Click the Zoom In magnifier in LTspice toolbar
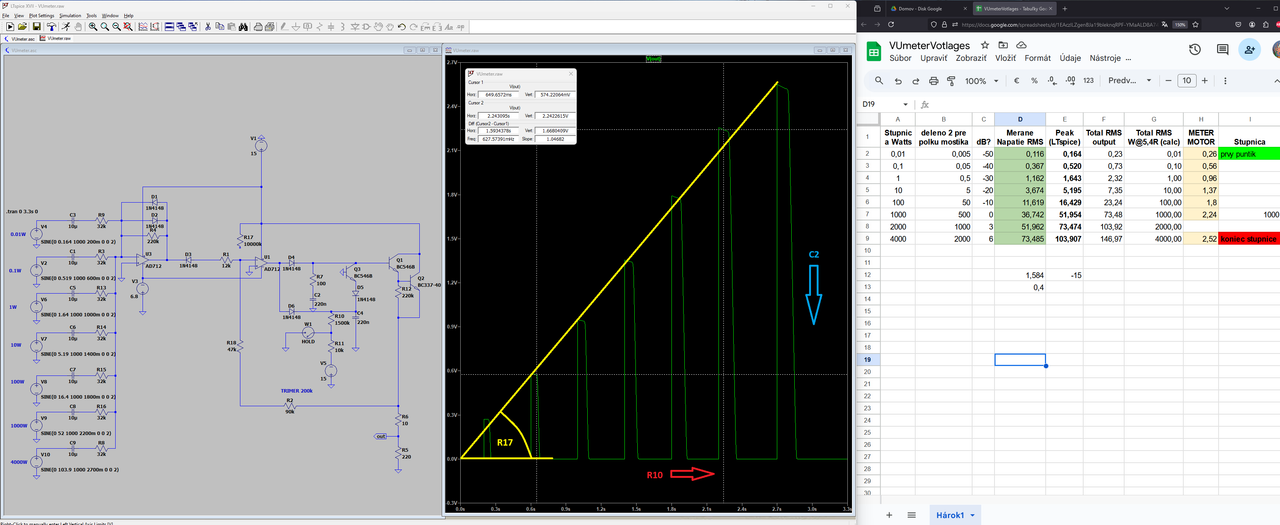1280x525 pixels. (93, 26)
